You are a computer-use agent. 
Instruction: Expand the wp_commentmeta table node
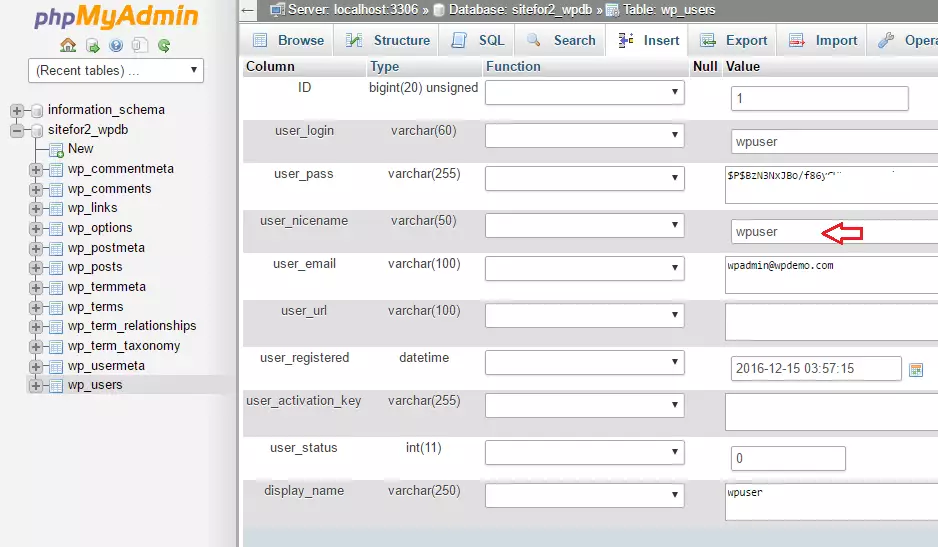pyautogui.click(x=36, y=169)
